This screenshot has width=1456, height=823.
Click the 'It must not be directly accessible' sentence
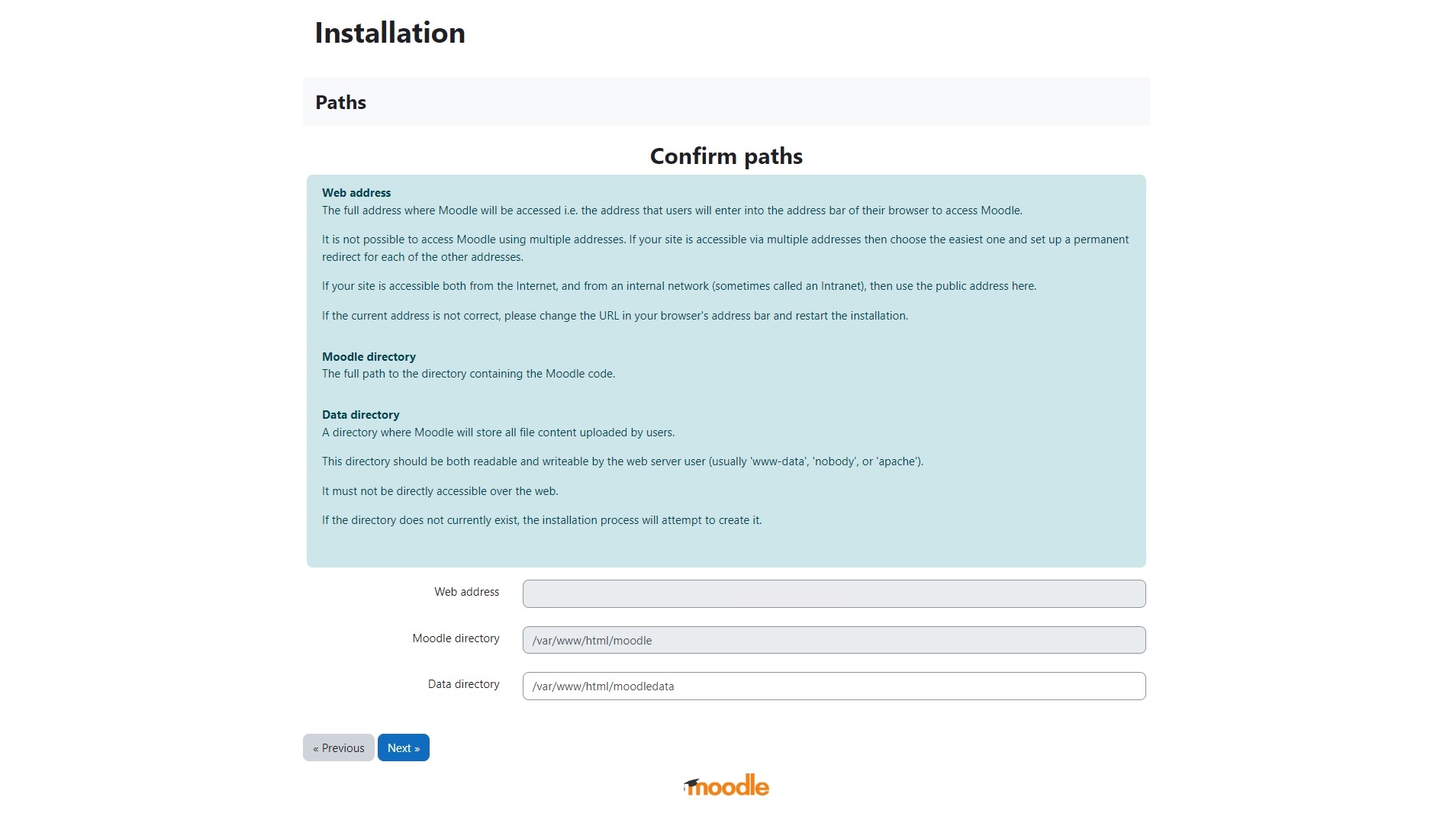tap(440, 491)
